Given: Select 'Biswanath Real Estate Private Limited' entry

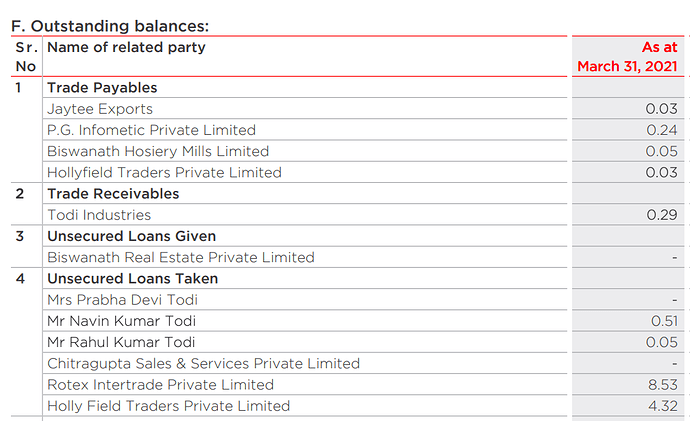Looking at the screenshot, I should click(180, 257).
